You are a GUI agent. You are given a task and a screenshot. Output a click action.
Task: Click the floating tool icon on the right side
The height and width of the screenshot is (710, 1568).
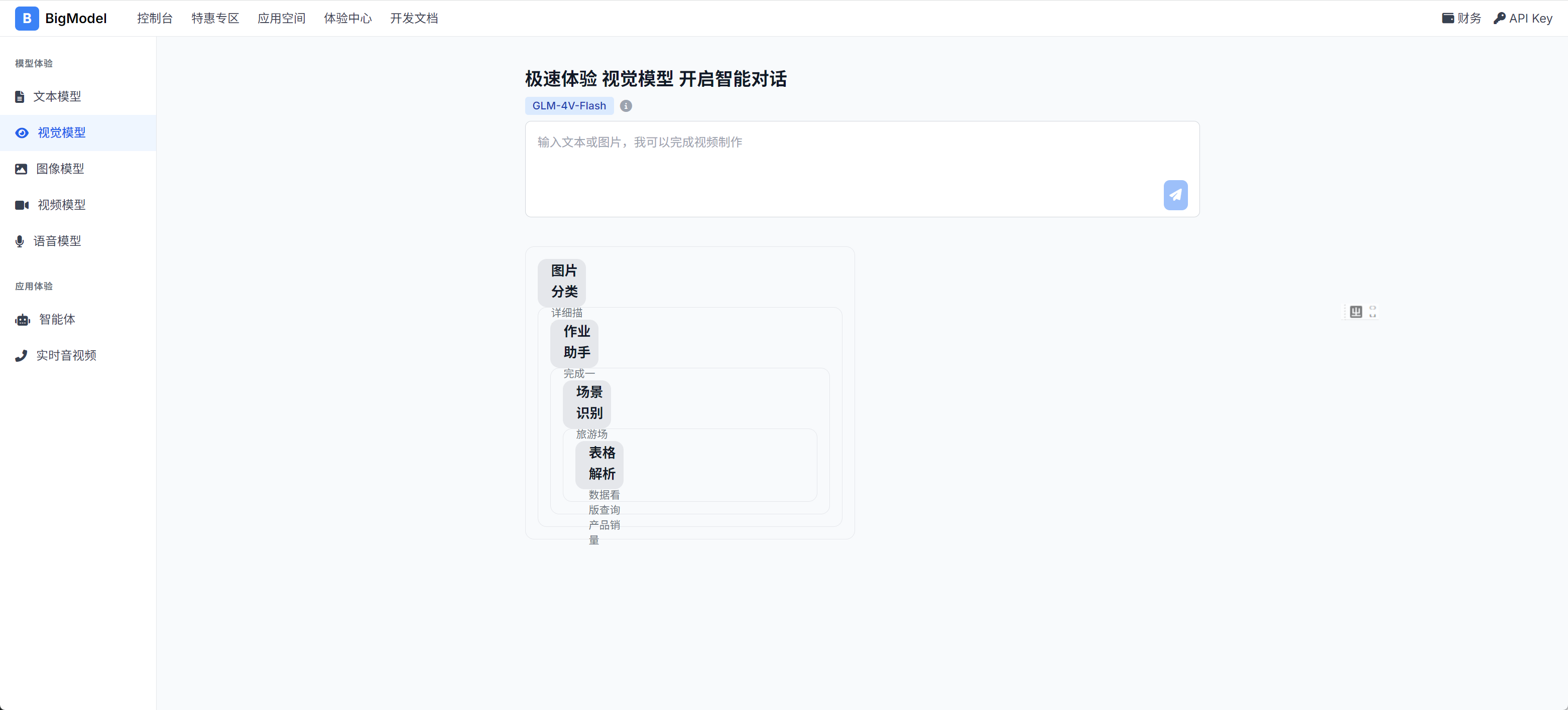[x=1356, y=312]
